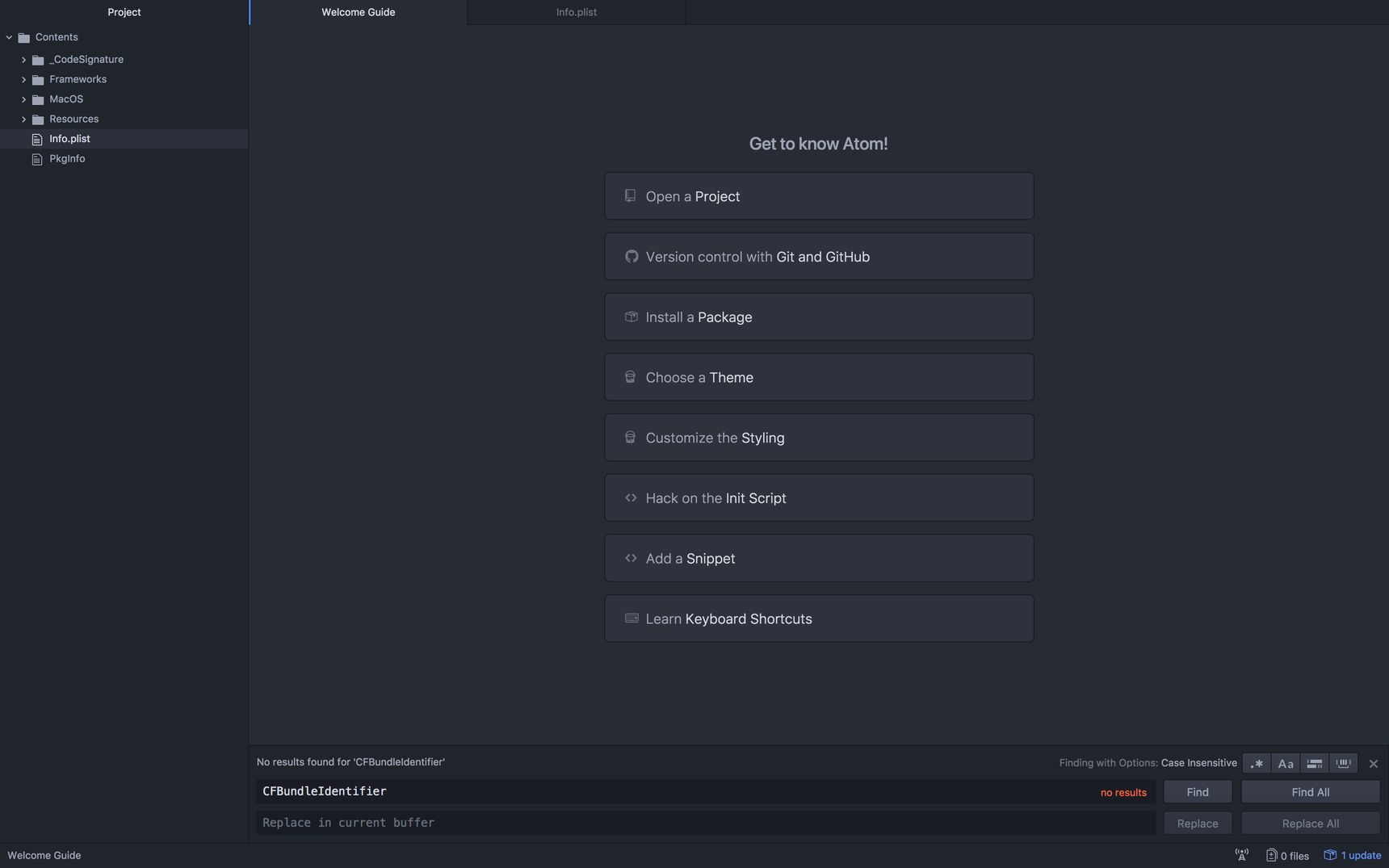Open the Customize the Styling section
Viewport: 1389px width, 868px height.
point(819,438)
